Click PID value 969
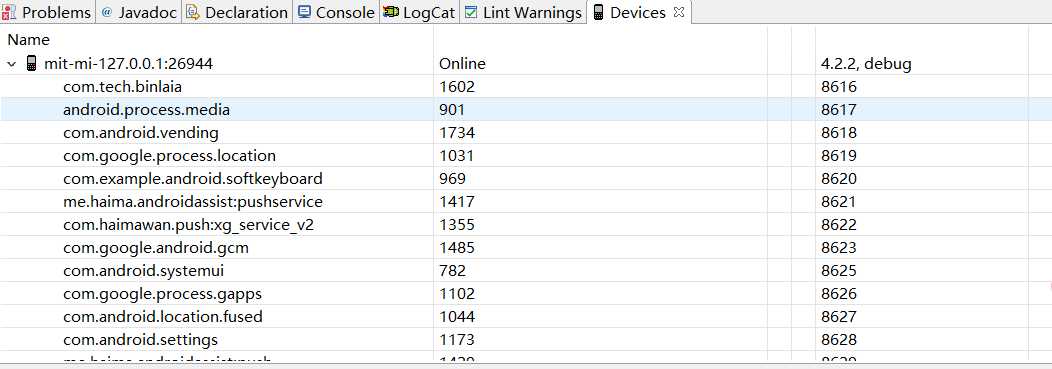The image size is (1052, 369). pos(452,178)
